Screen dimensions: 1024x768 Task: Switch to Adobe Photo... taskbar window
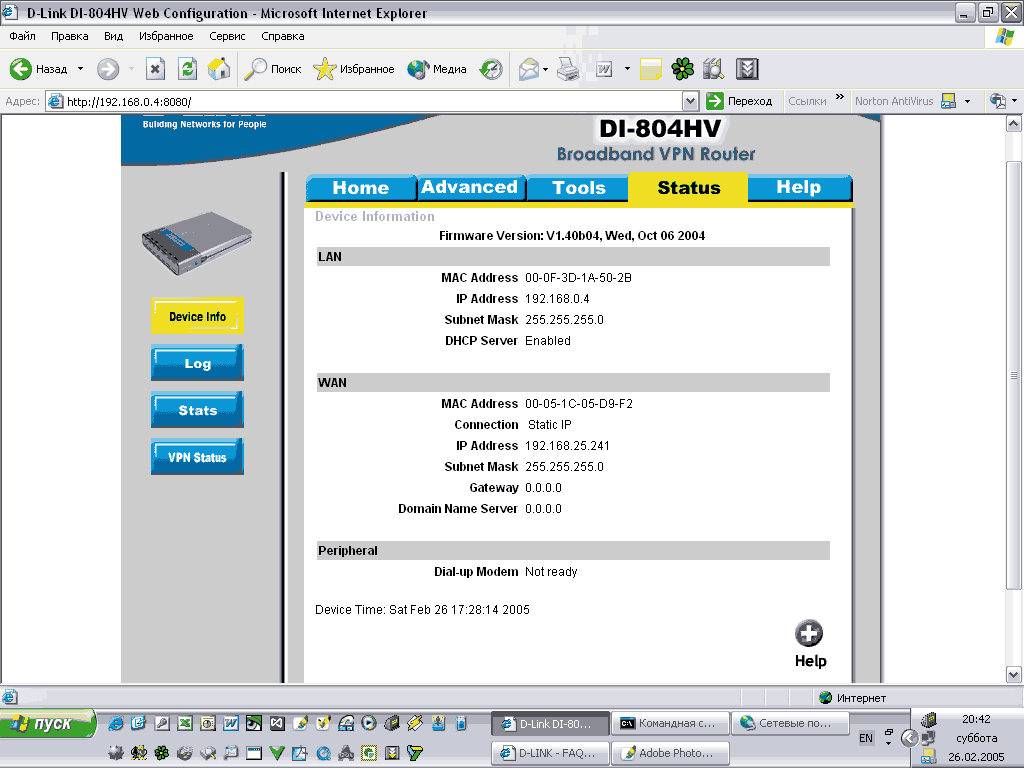click(670, 753)
